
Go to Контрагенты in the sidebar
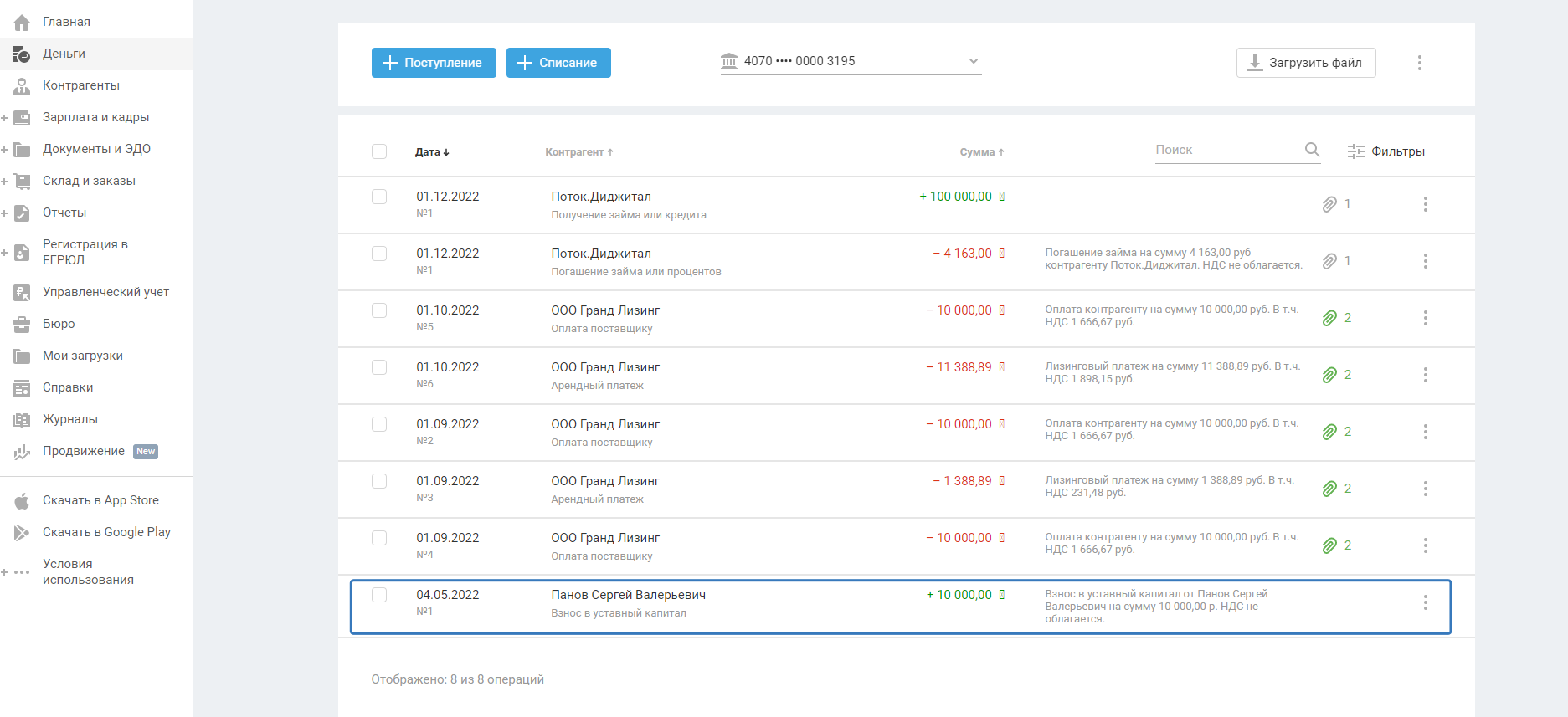80,85
